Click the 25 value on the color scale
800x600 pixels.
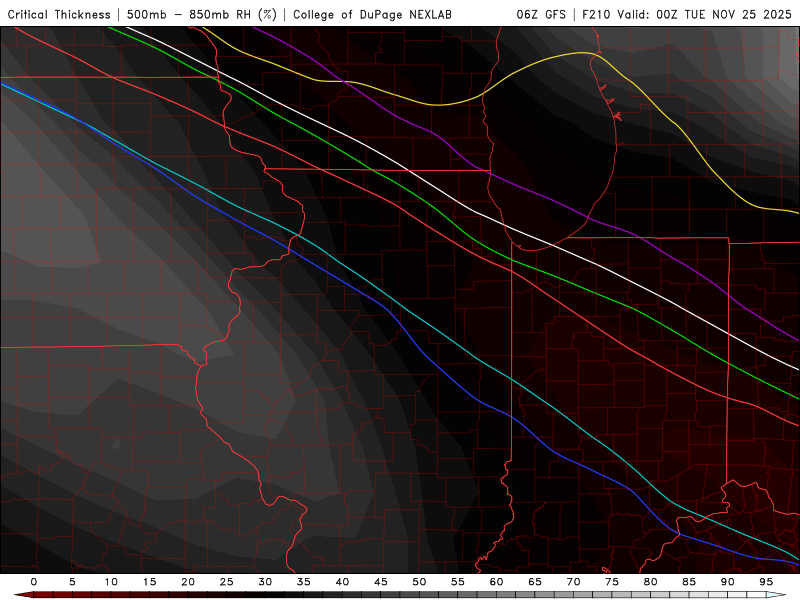[227, 582]
